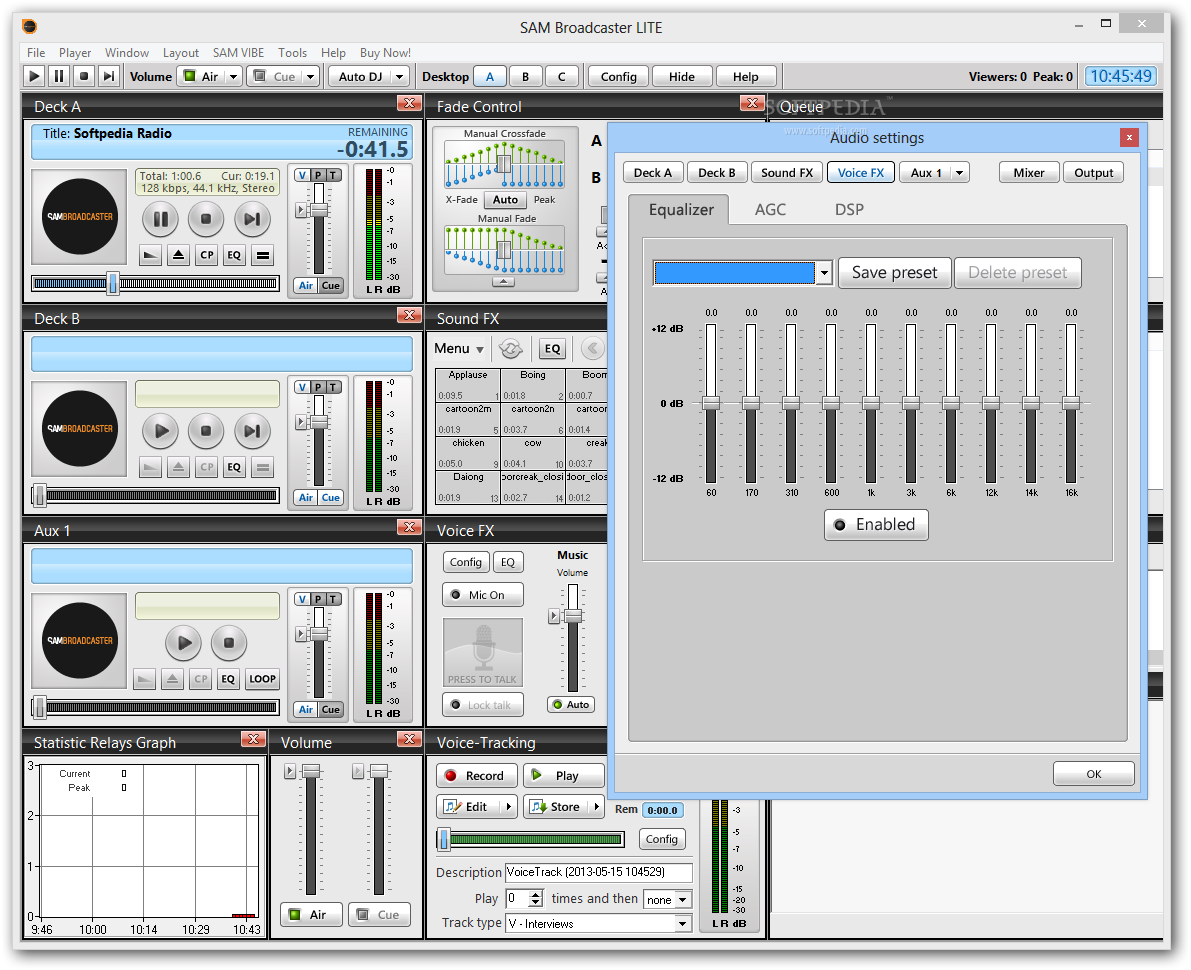Toggle Air in Volume panel
Screen dimensions: 1191x970
tap(311, 915)
